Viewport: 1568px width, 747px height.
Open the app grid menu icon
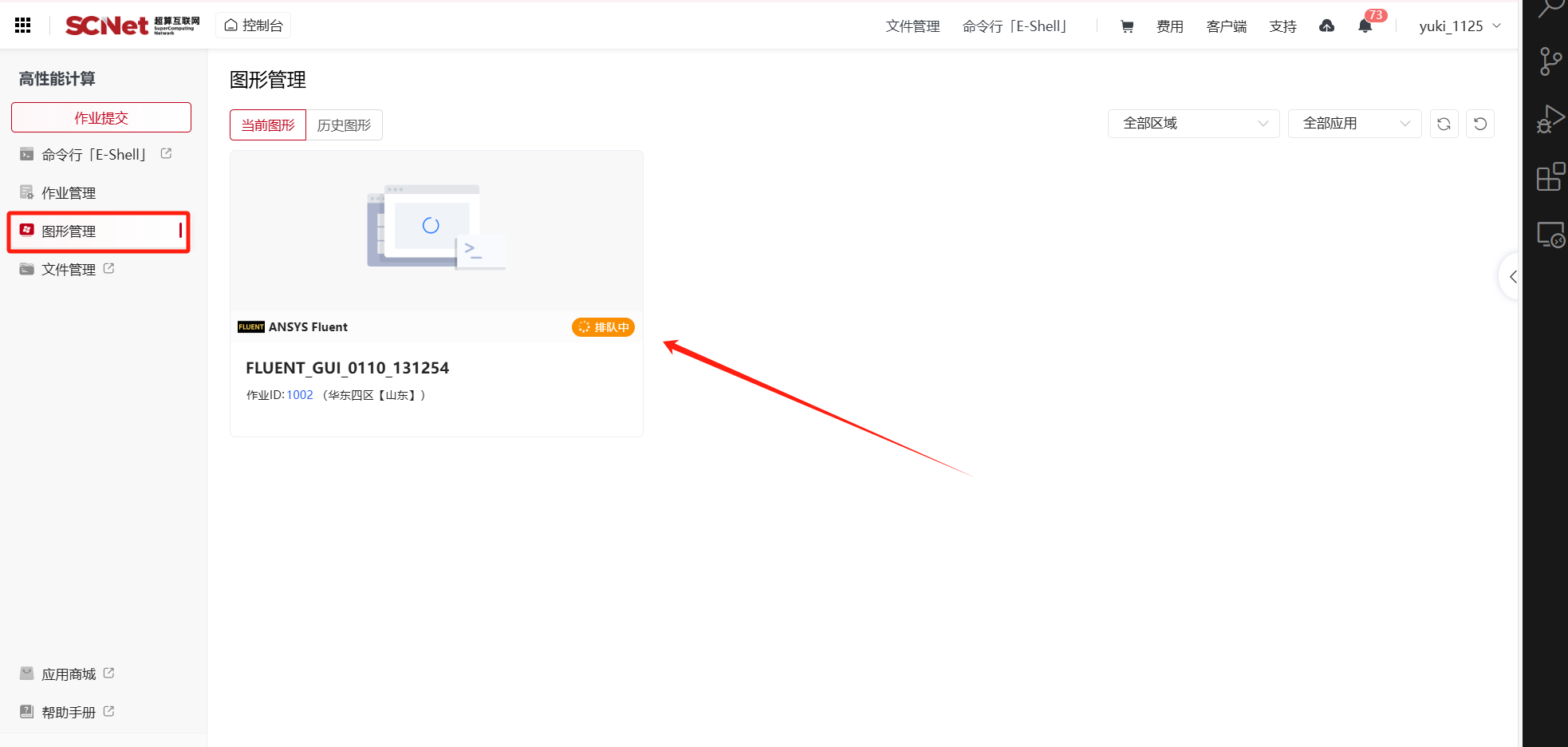click(x=23, y=26)
